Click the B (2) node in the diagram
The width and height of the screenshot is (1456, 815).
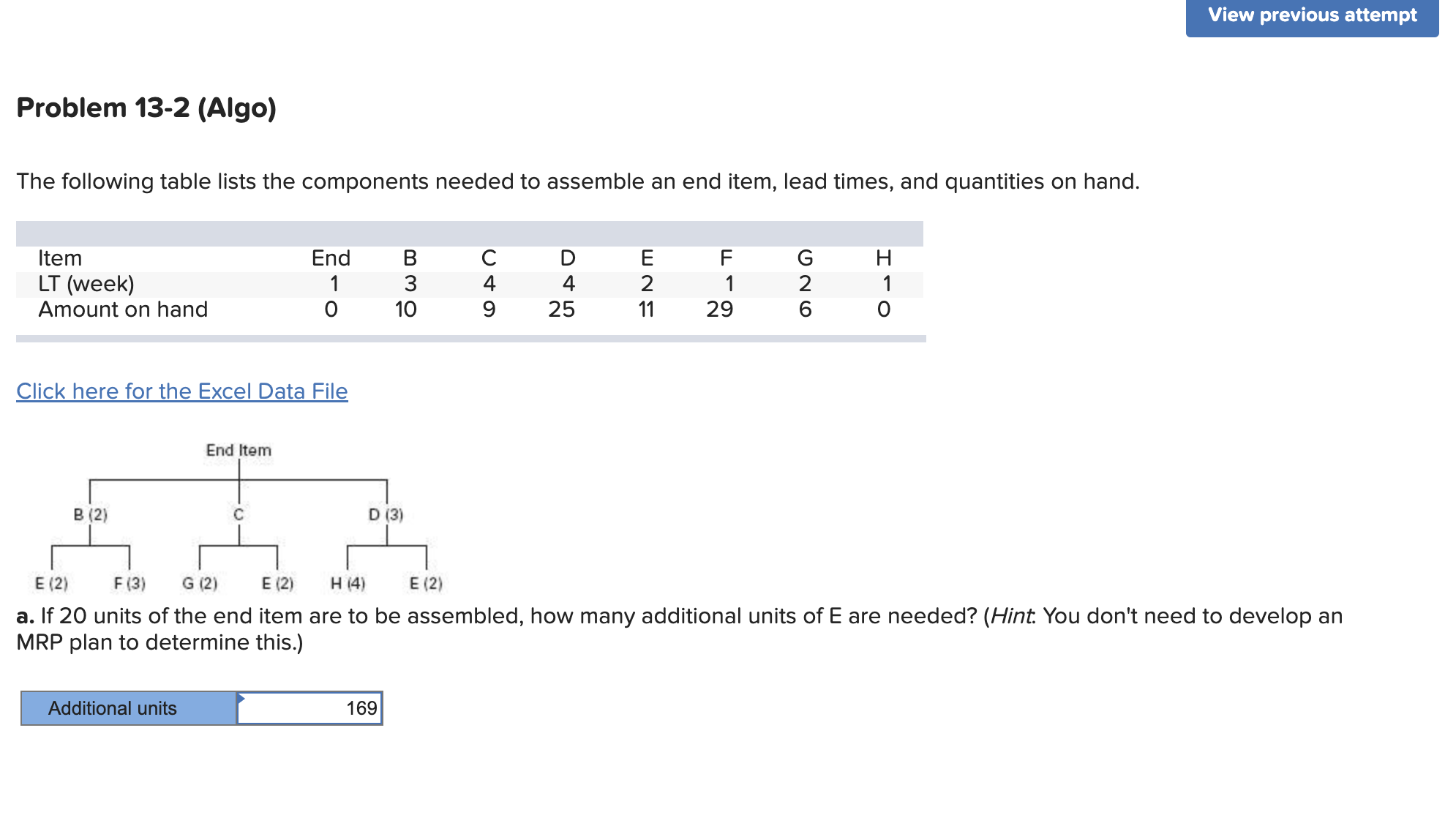coord(90,514)
